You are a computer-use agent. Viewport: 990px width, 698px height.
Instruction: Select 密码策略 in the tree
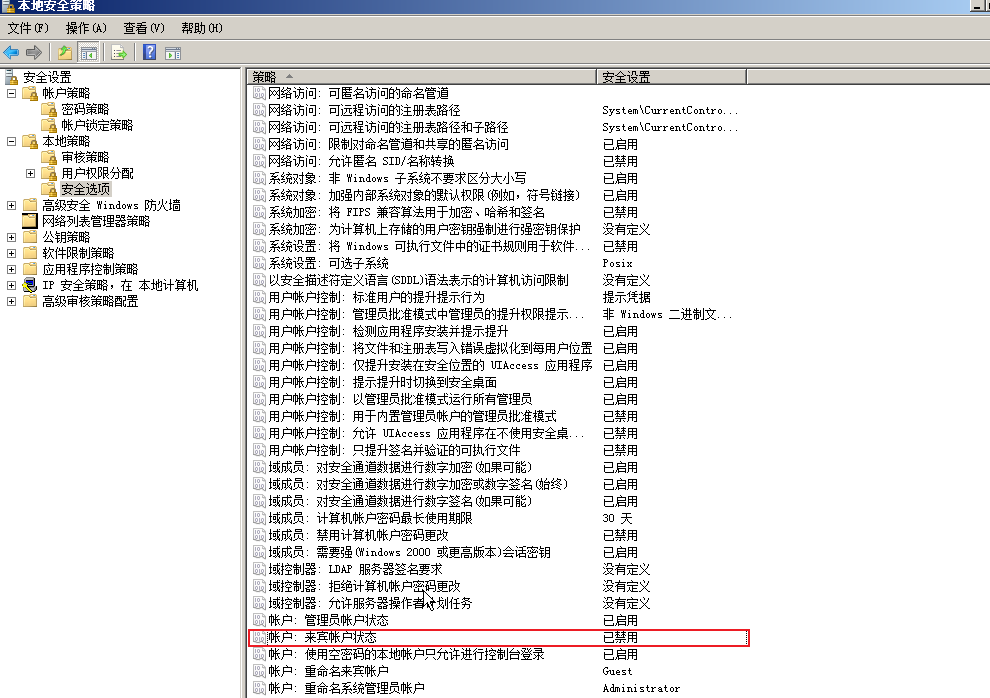tap(85, 110)
